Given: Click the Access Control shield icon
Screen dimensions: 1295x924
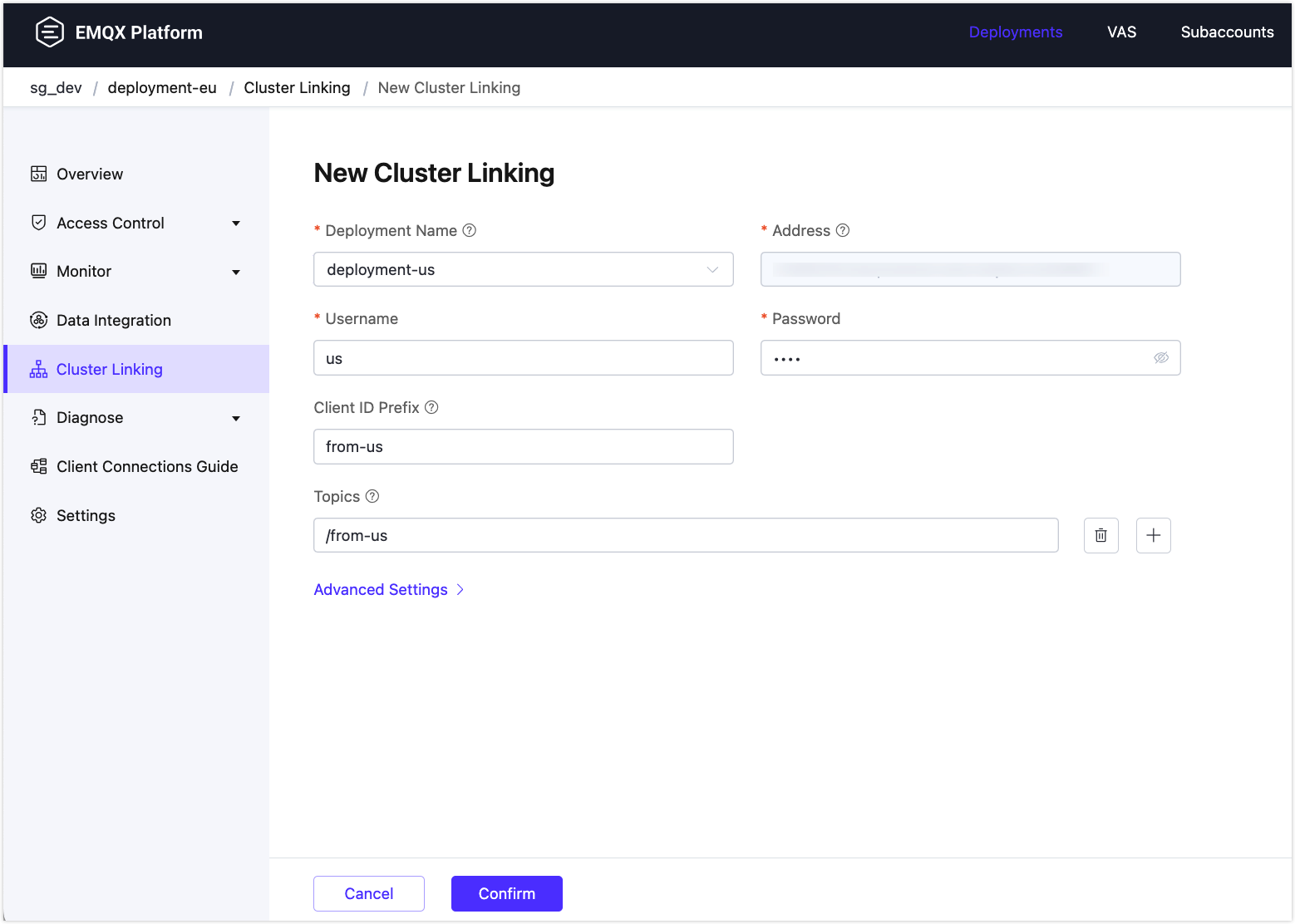Looking at the screenshot, I should [x=38, y=223].
